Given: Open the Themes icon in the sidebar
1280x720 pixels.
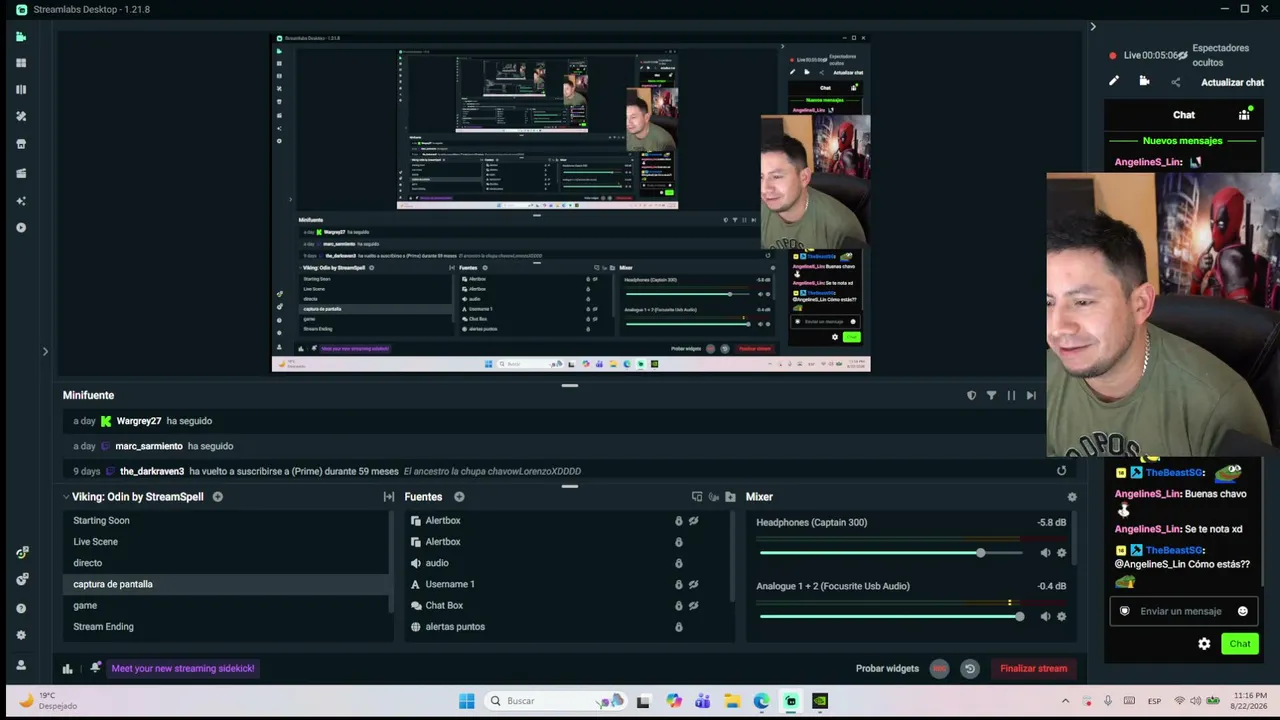Looking at the screenshot, I should click(21, 116).
